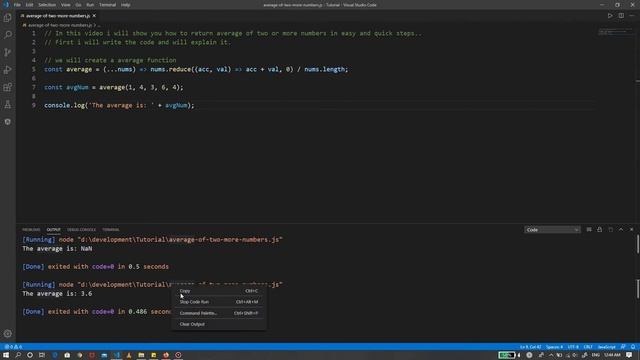This screenshot has height=360, width=640.
Task: Open the Explorer view in activity bar
Action: pos(8,18)
